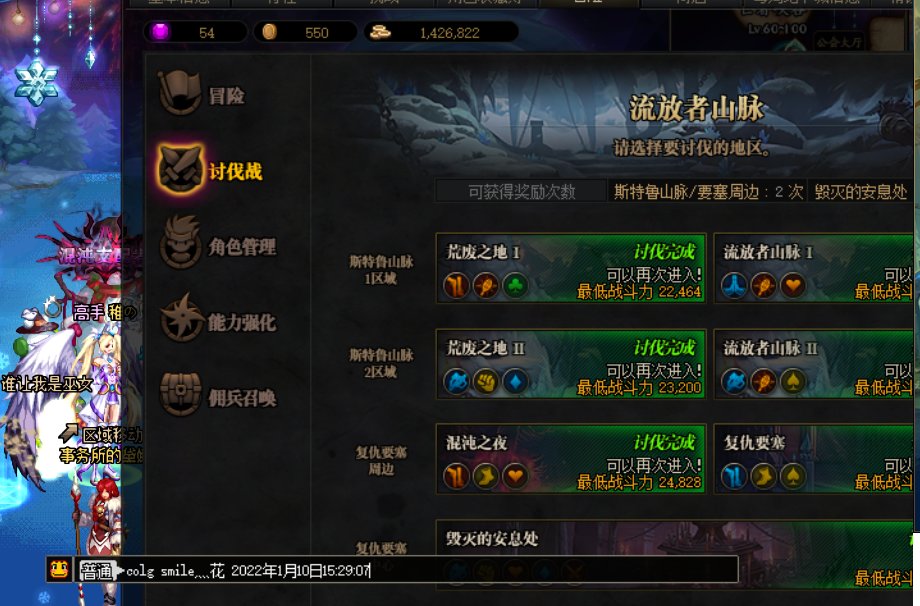Click the 区域移动 area move arrow
The height and width of the screenshot is (606, 920).
pos(69,432)
